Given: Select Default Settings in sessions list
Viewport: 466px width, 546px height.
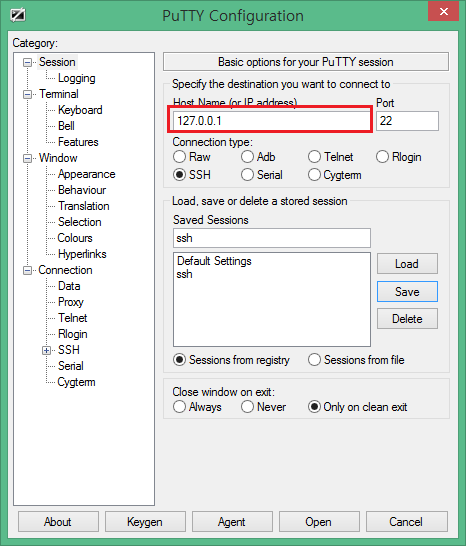Looking at the screenshot, I should pos(214,261).
